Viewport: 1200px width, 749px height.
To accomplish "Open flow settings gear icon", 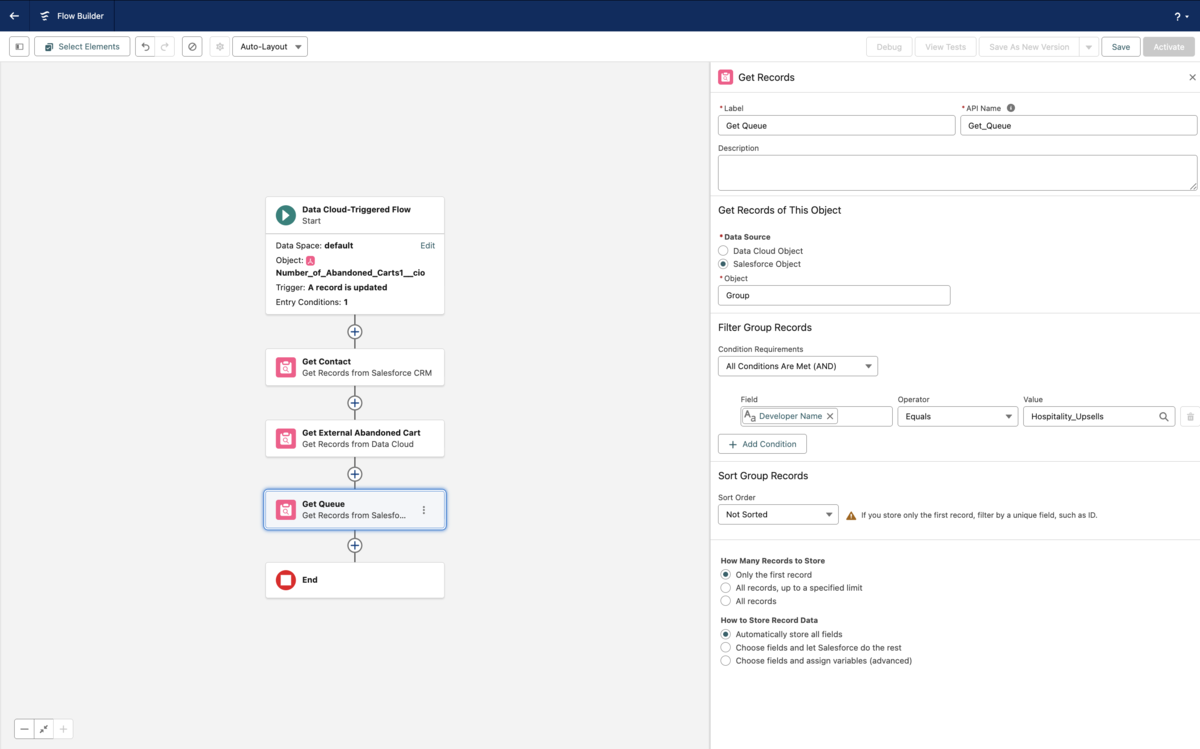I will tap(220, 47).
